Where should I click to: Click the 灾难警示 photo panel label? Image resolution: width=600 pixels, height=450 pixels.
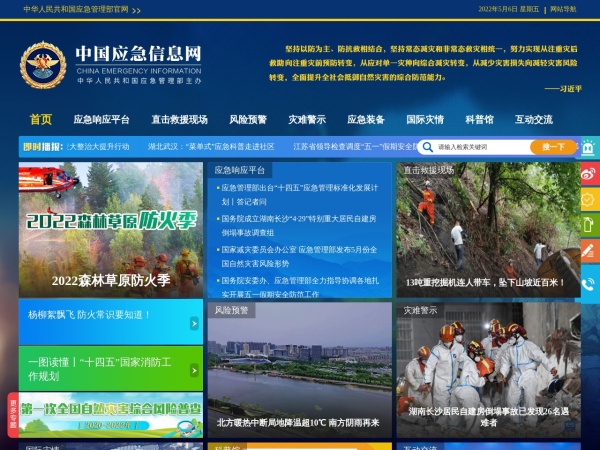420,310
